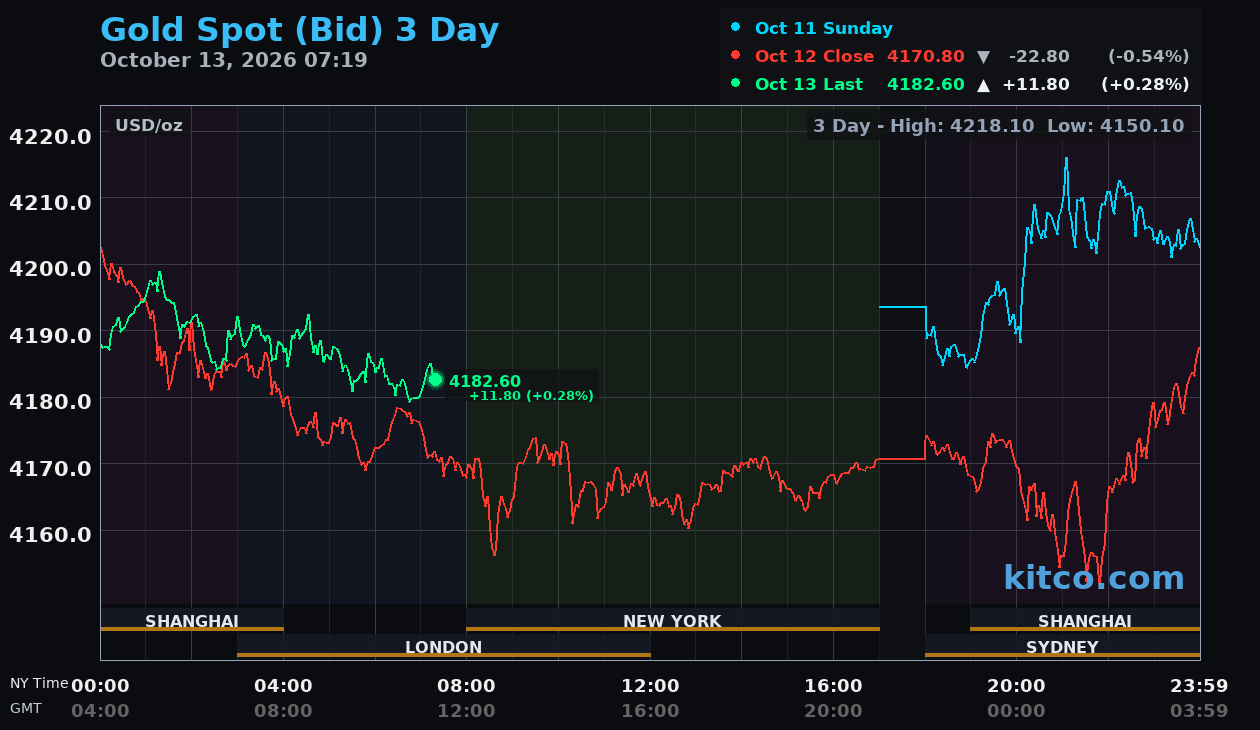The width and height of the screenshot is (1260, 730).
Task: Click the 12:00 NY time tick label
Action: [x=650, y=686]
